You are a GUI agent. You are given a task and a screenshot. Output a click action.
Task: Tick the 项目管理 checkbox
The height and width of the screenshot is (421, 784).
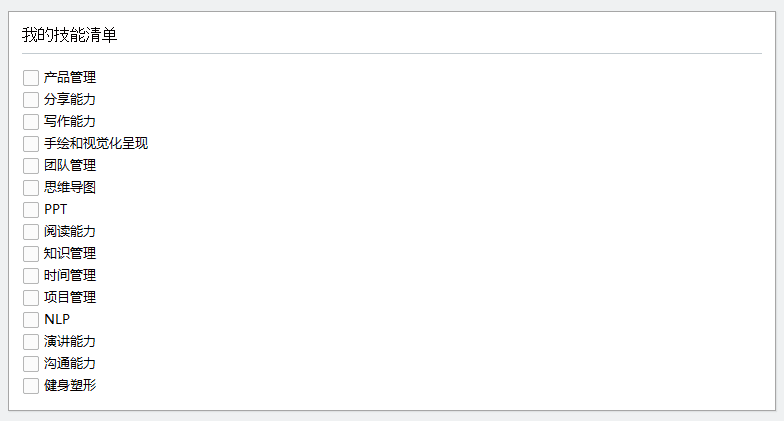pos(31,298)
